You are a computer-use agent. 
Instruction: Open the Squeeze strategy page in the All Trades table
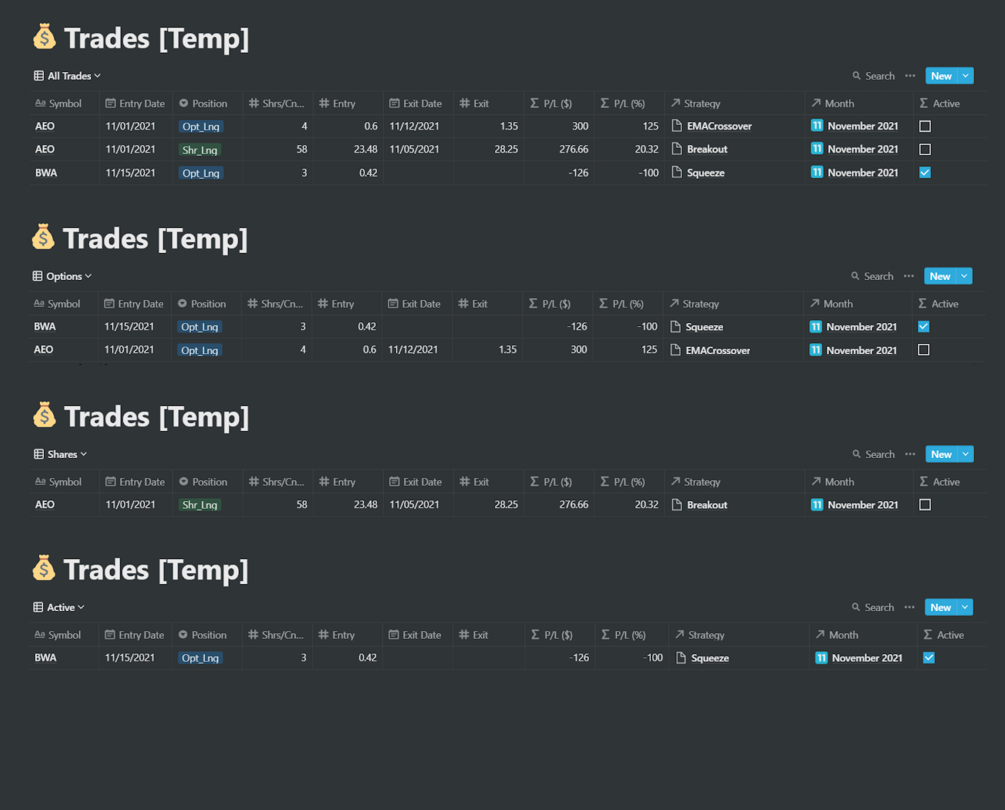705,173
